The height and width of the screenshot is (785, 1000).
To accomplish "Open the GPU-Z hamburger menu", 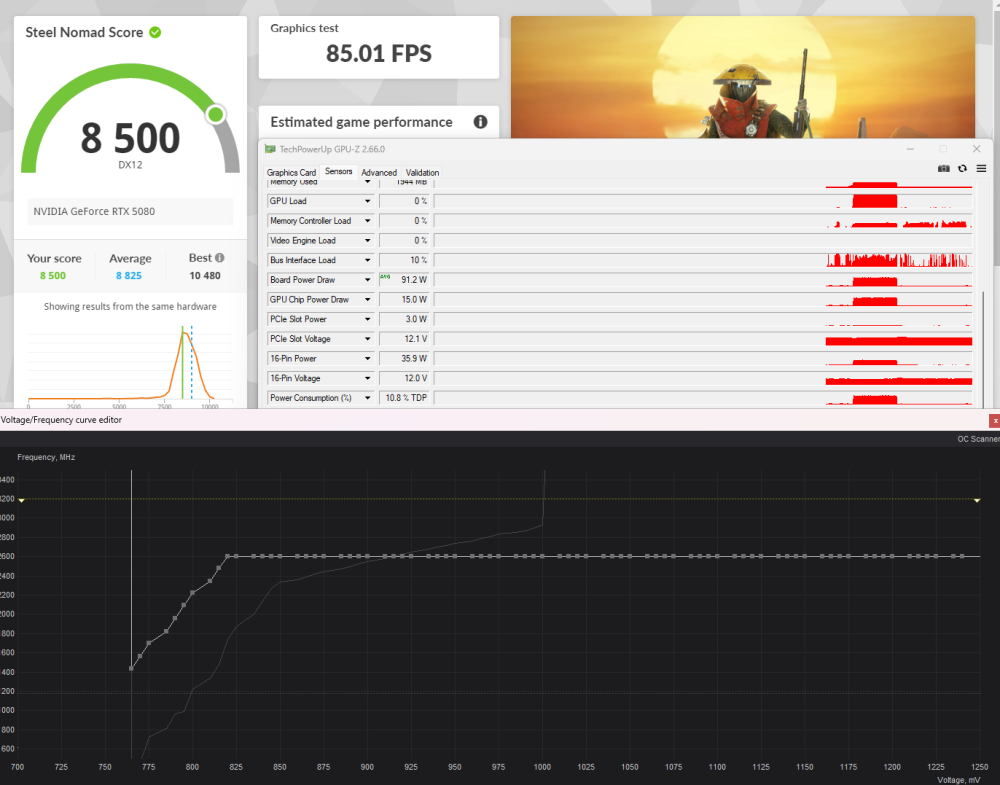I will point(982,168).
